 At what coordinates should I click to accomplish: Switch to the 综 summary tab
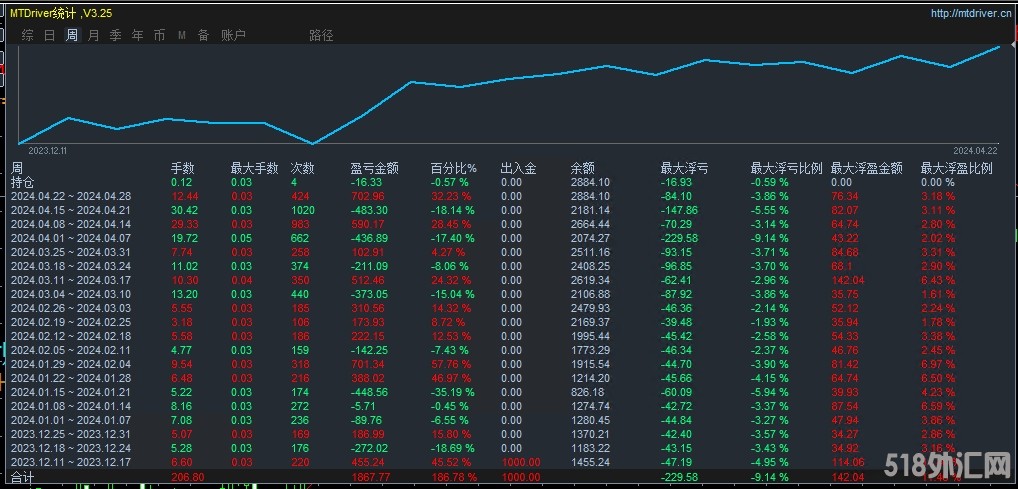tap(27, 35)
